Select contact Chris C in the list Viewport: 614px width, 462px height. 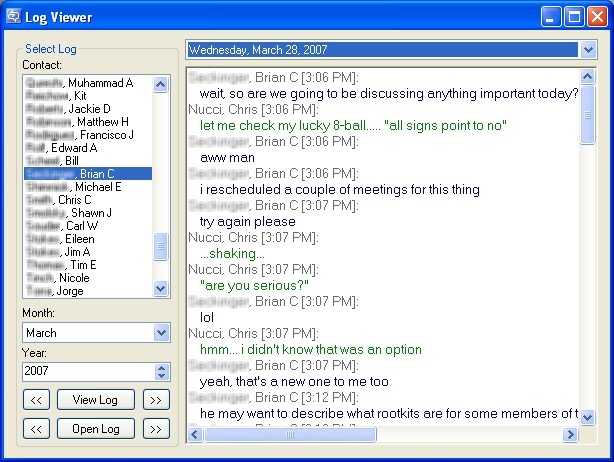click(88, 200)
